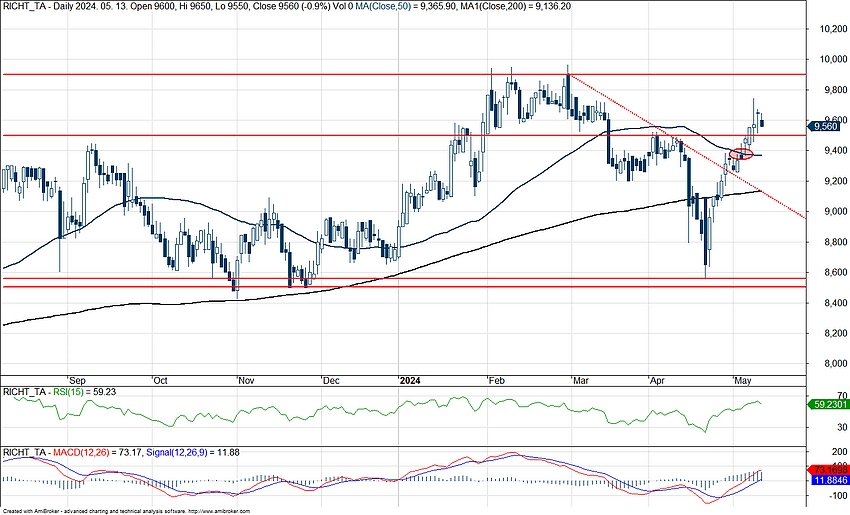Viewport: 850px width, 515px height.
Task: Click the 9,400 price axis label
Action: (835, 150)
